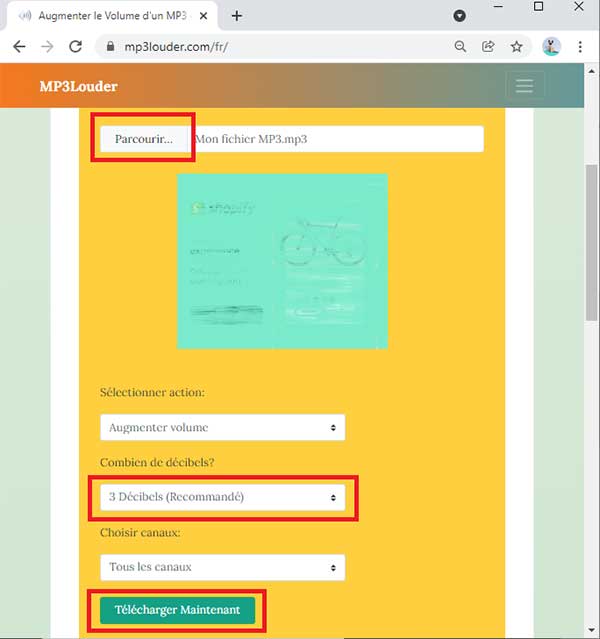Open the 3 Décibels (Recommandé) dropdown
Image resolution: width=600 pixels, height=639 pixels.
[x=223, y=497]
